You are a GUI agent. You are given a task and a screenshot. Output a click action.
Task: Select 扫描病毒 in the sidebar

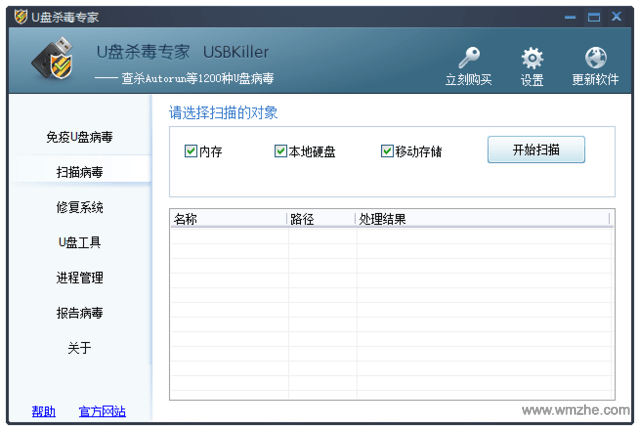point(80,172)
